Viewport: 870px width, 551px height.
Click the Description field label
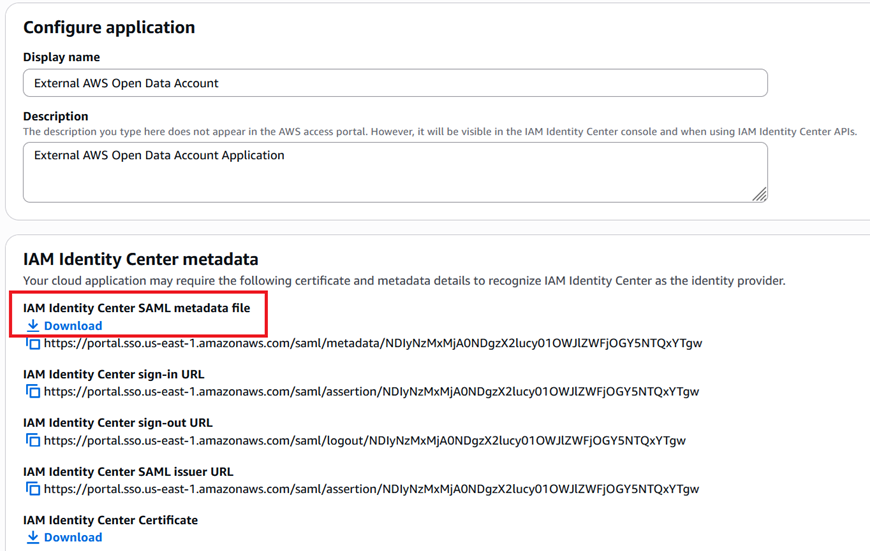click(56, 116)
